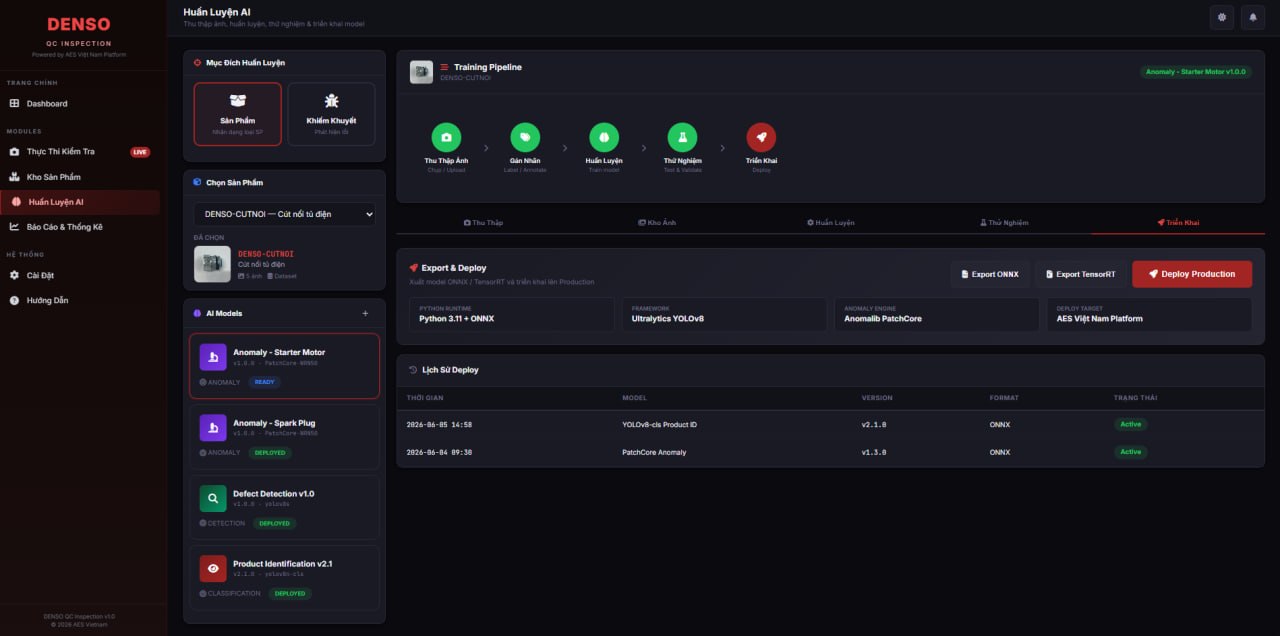Click the Dashboard grid icon in sidebar
The height and width of the screenshot is (636, 1280).
point(14,103)
